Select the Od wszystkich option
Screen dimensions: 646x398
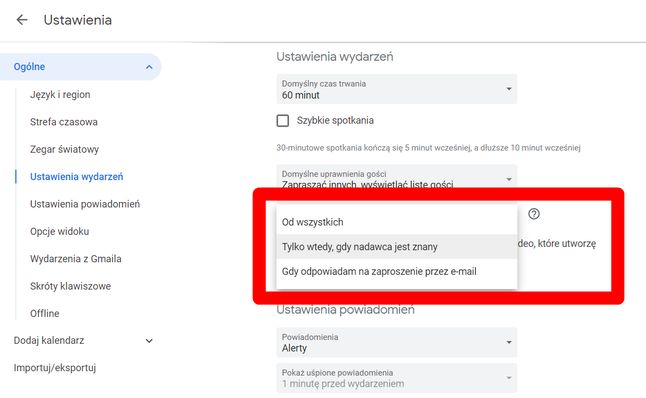pos(396,222)
